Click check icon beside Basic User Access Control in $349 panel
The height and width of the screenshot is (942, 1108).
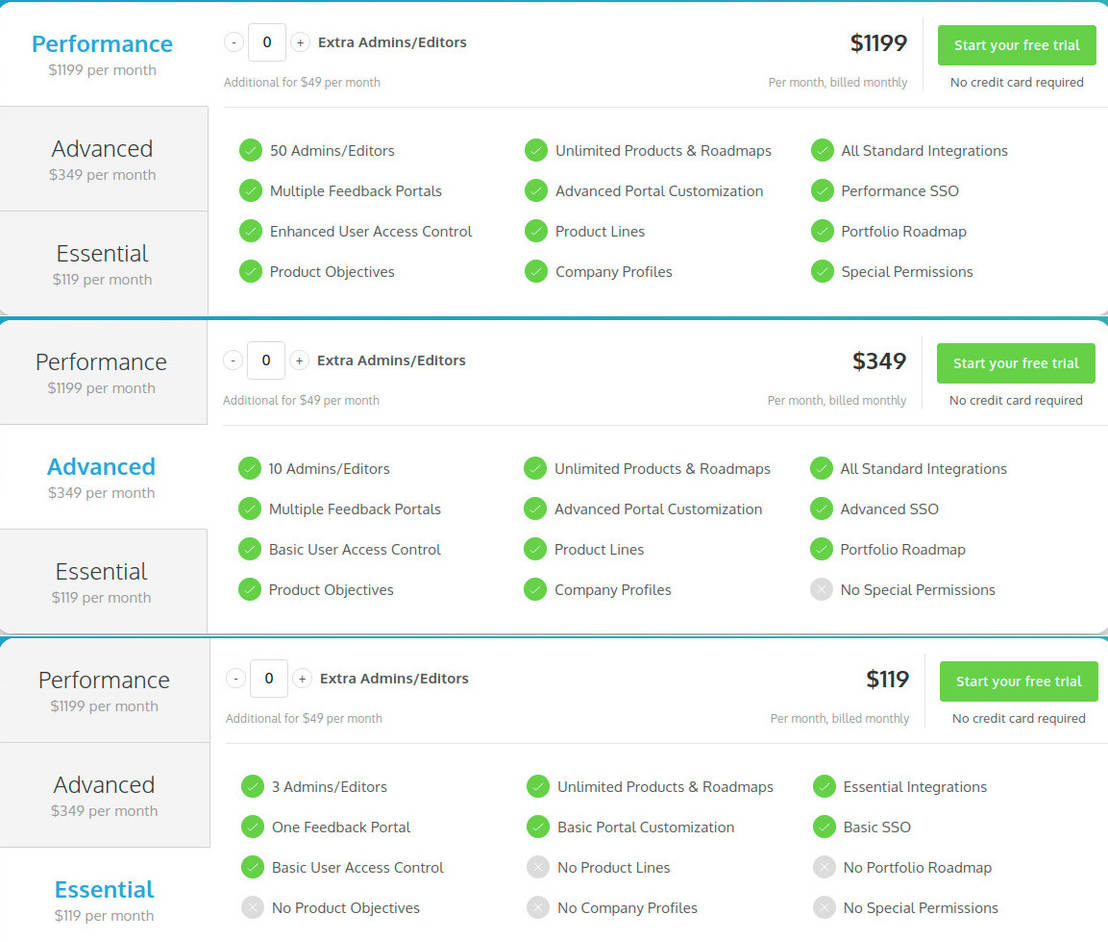(x=249, y=549)
